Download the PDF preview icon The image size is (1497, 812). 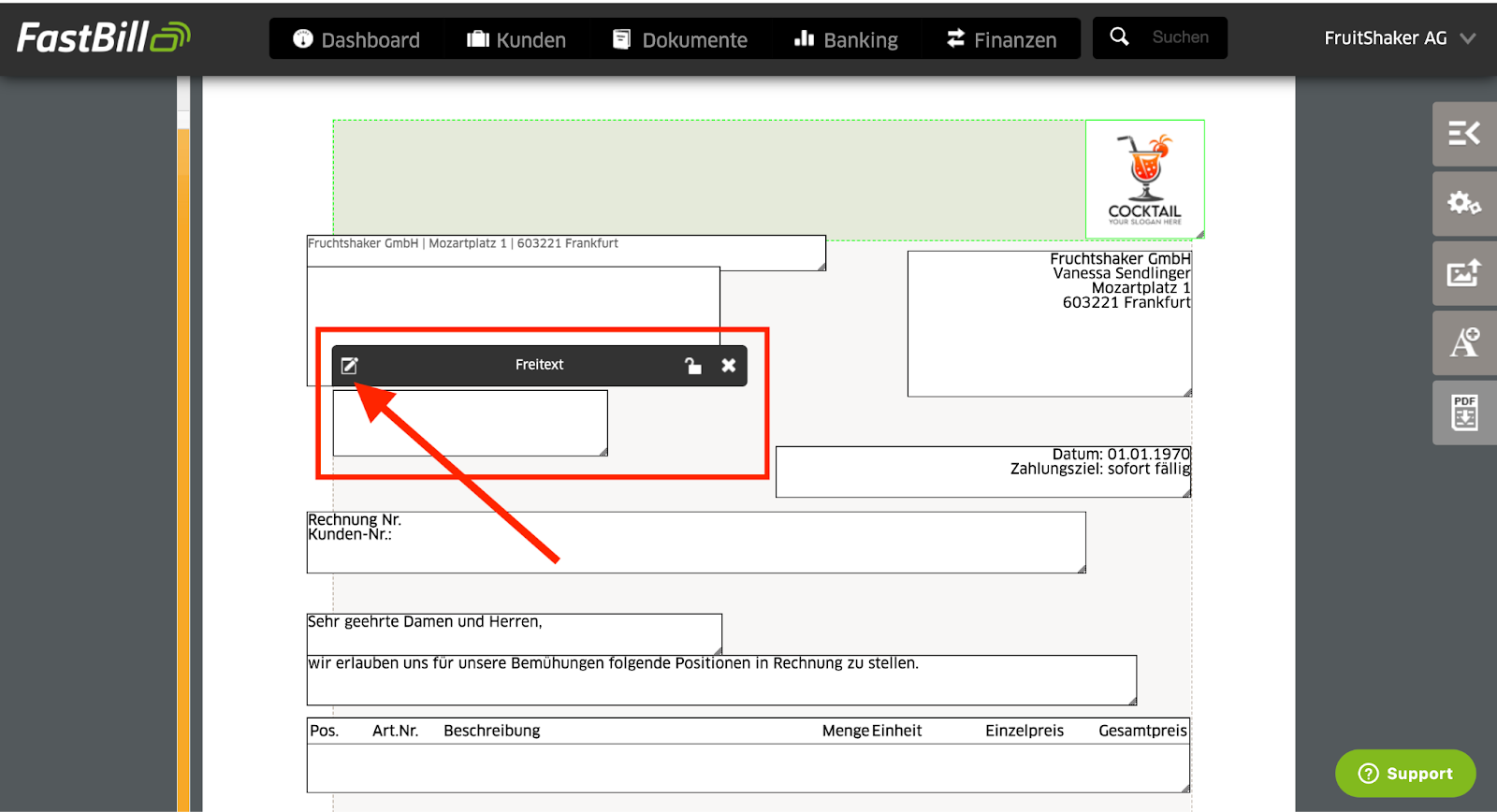coord(1464,413)
